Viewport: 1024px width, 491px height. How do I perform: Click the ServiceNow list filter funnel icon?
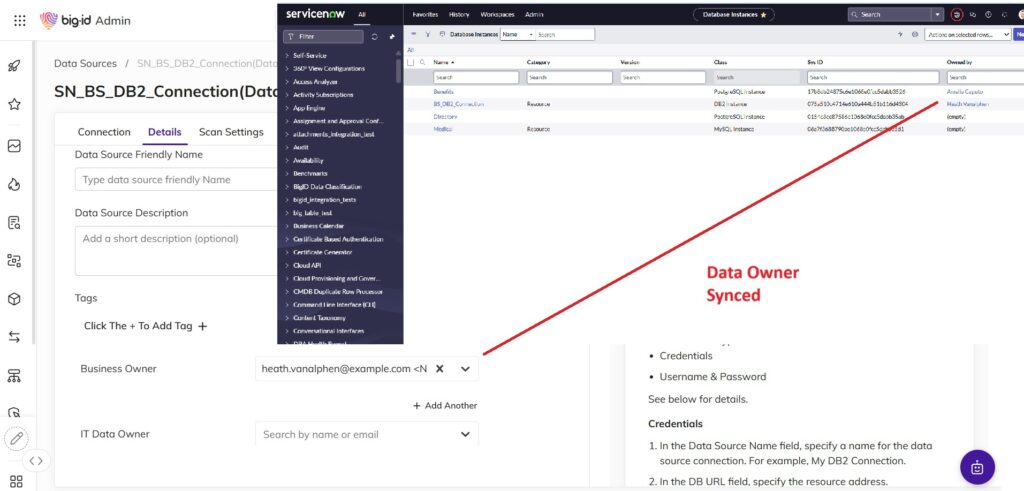427,34
